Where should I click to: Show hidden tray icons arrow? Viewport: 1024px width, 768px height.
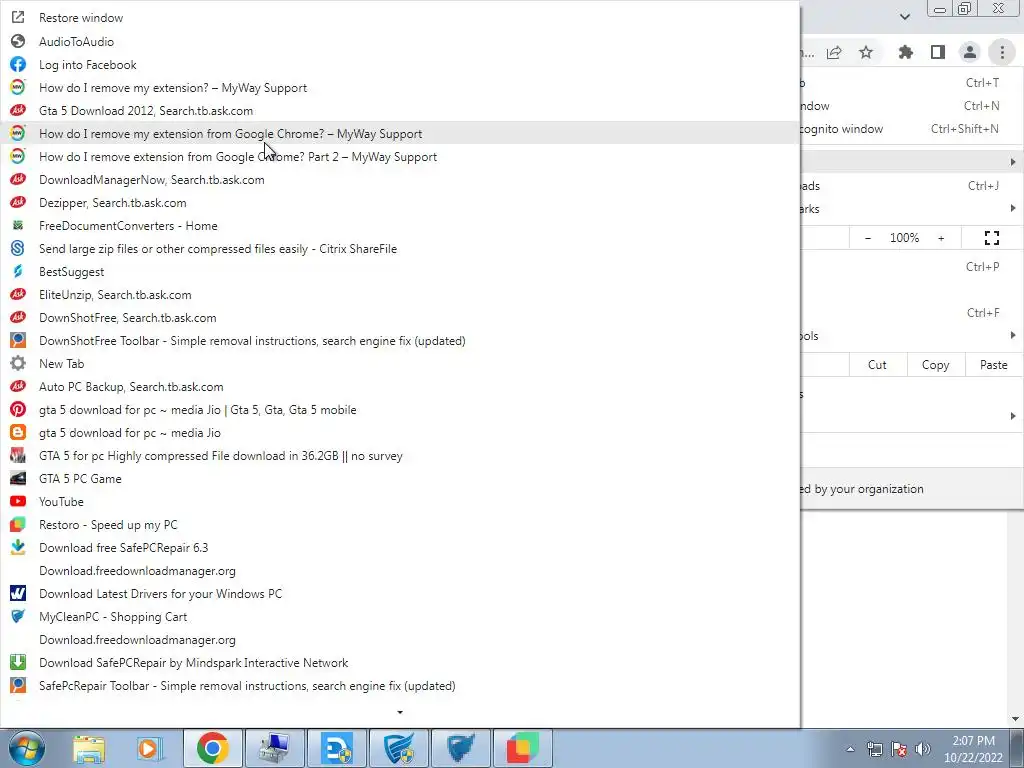coord(850,749)
